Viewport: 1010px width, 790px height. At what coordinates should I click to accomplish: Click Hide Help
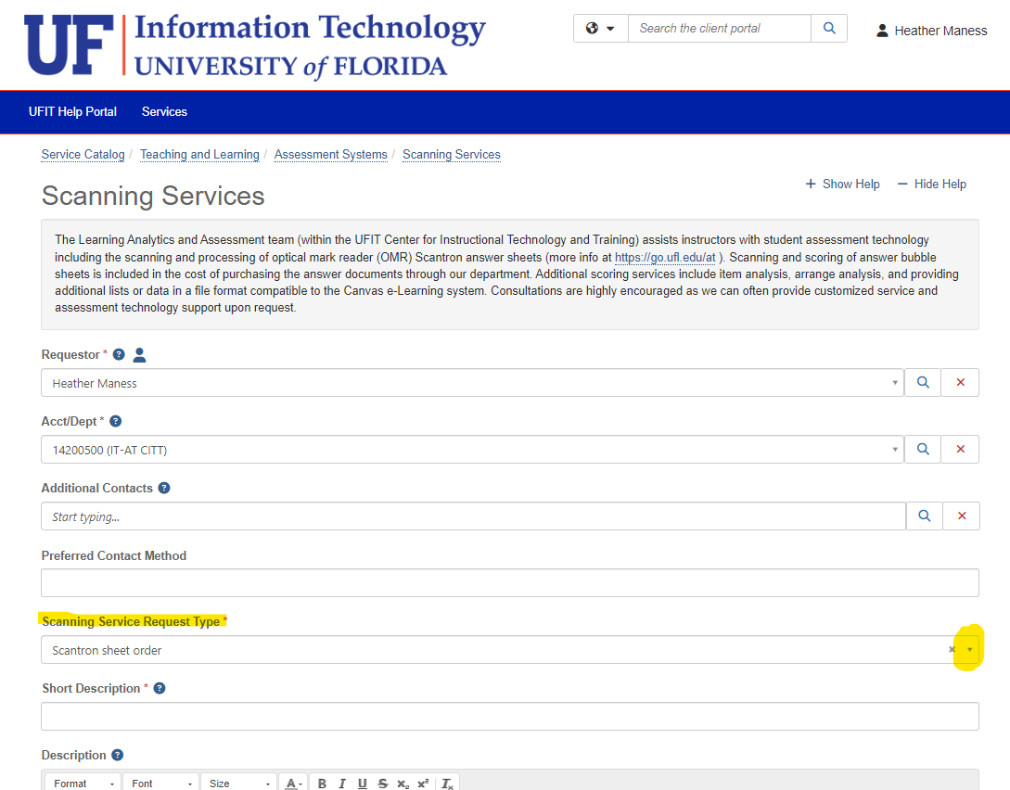932,184
